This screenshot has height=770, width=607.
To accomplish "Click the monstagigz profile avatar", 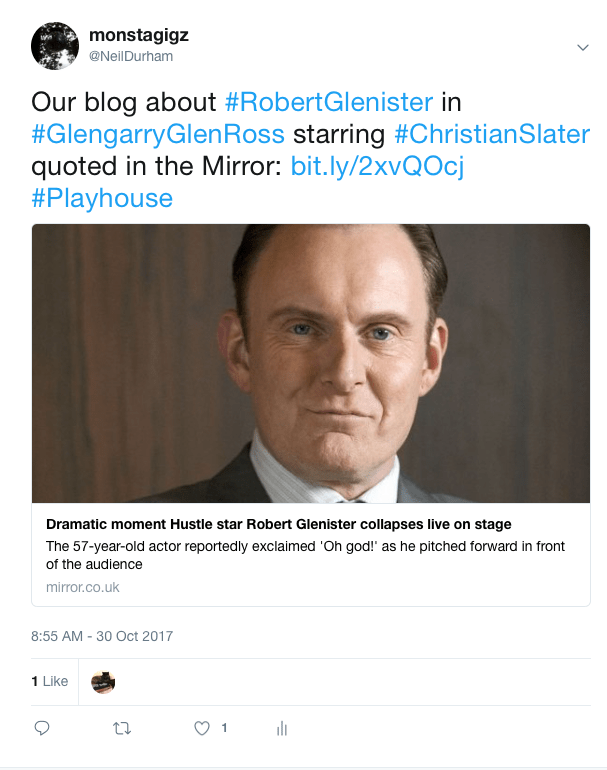I will [x=55, y=45].
